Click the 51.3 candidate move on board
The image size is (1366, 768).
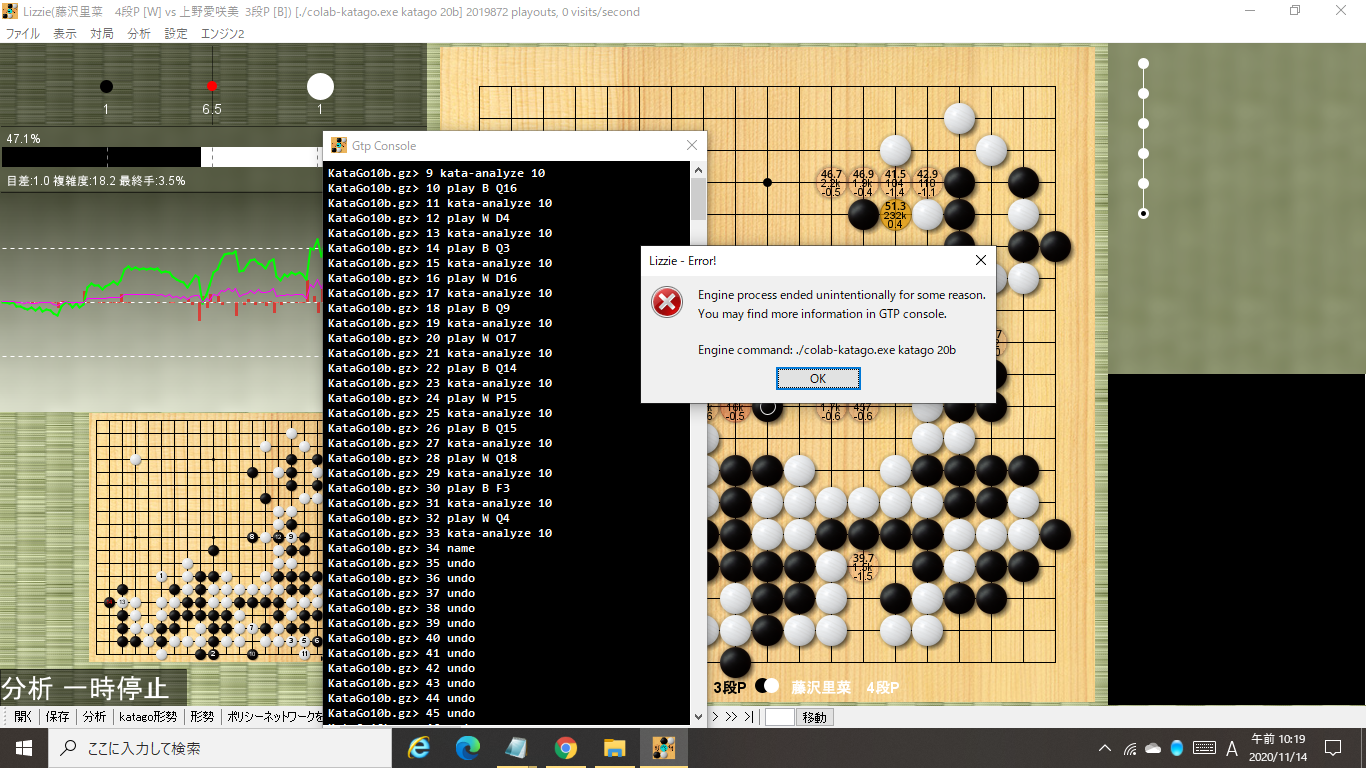894,215
